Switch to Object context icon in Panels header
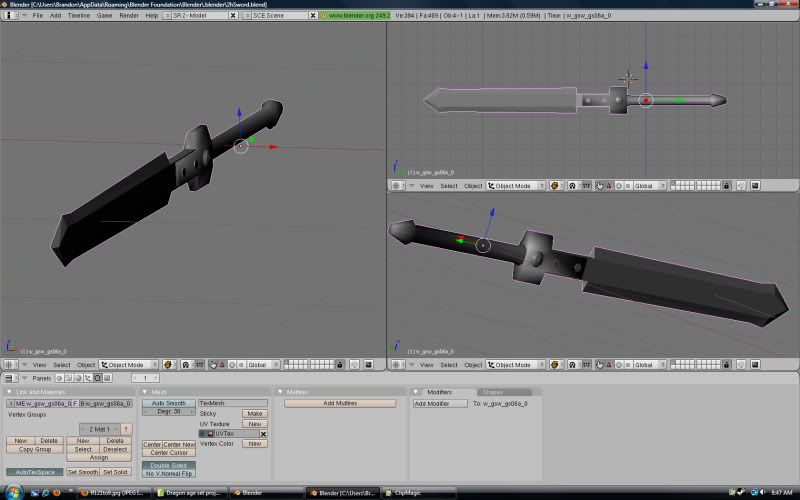800x500 pixels. [x=88, y=378]
